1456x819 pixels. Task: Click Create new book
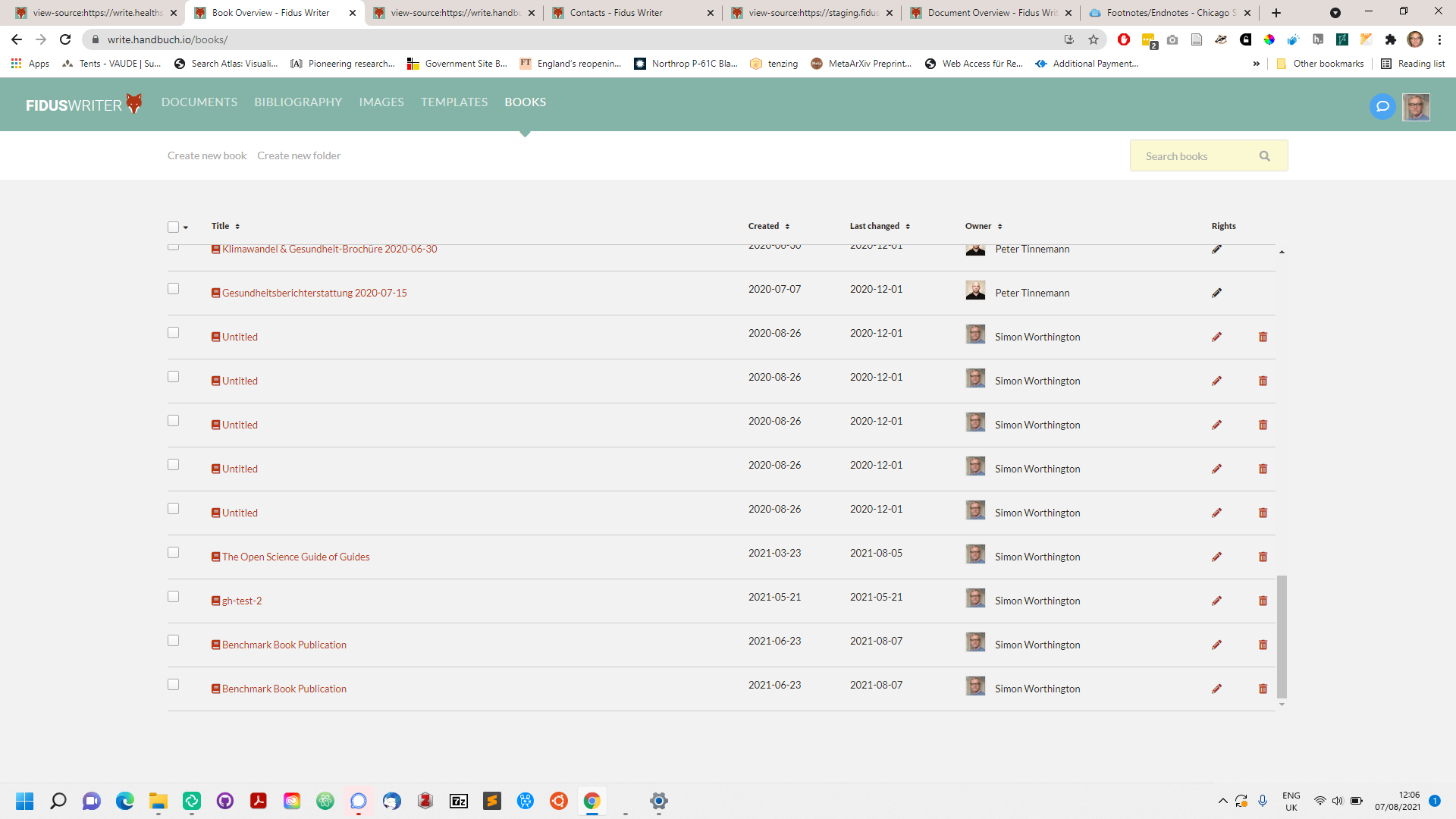click(207, 155)
